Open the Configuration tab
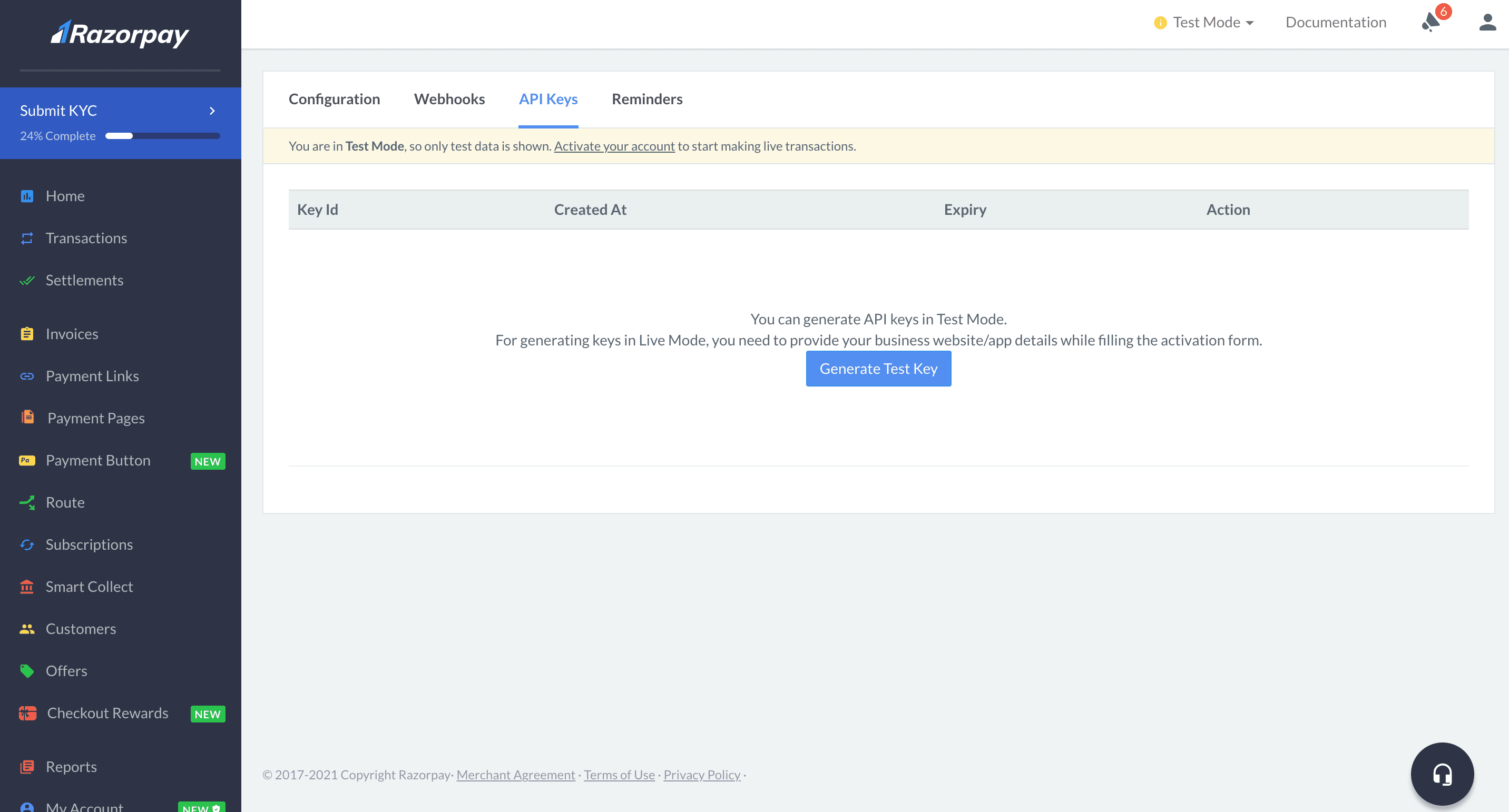 point(334,99)
